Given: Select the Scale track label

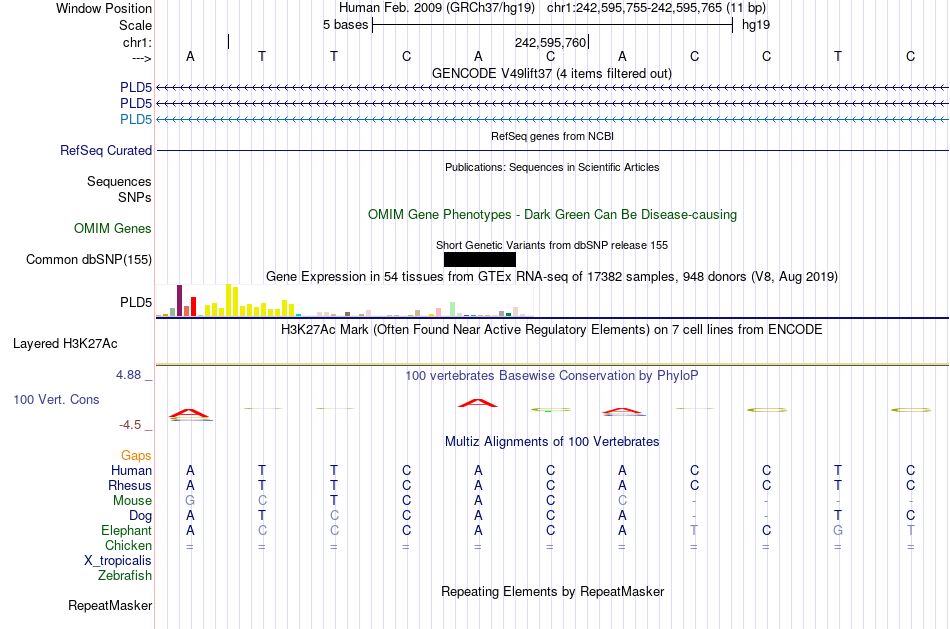Looking at the screenshot, I should point(135,25).
